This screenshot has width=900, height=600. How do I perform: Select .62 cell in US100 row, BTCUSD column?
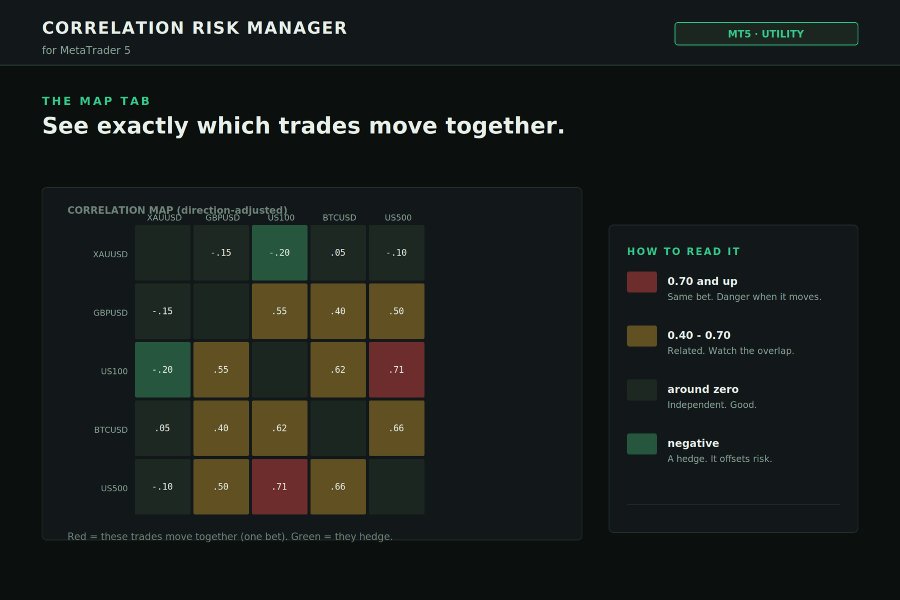(x=338, y=370)
